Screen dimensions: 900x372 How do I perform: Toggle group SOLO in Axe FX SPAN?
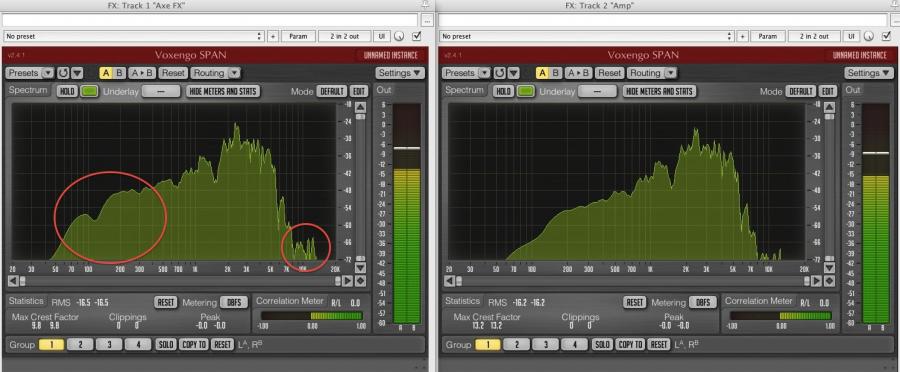(x=166, y=344)
